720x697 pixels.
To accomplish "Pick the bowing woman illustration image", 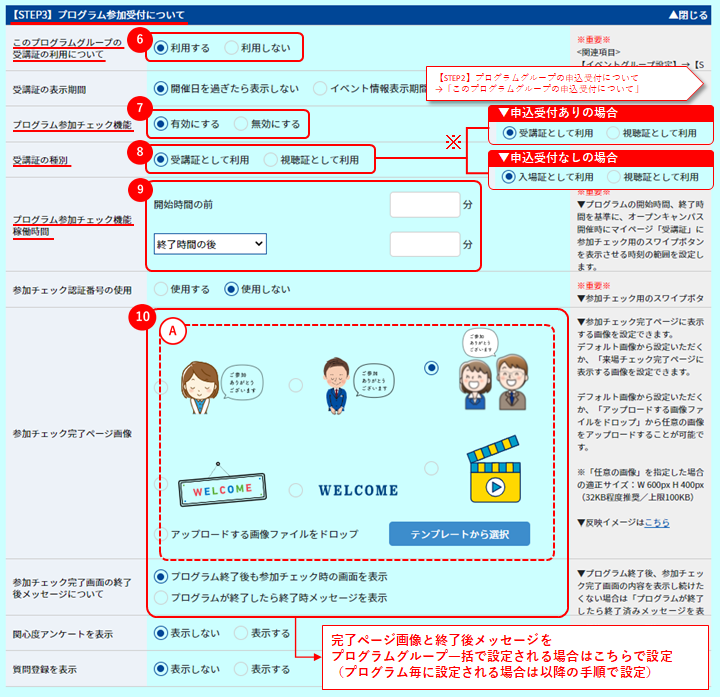I will coord(221,388).
